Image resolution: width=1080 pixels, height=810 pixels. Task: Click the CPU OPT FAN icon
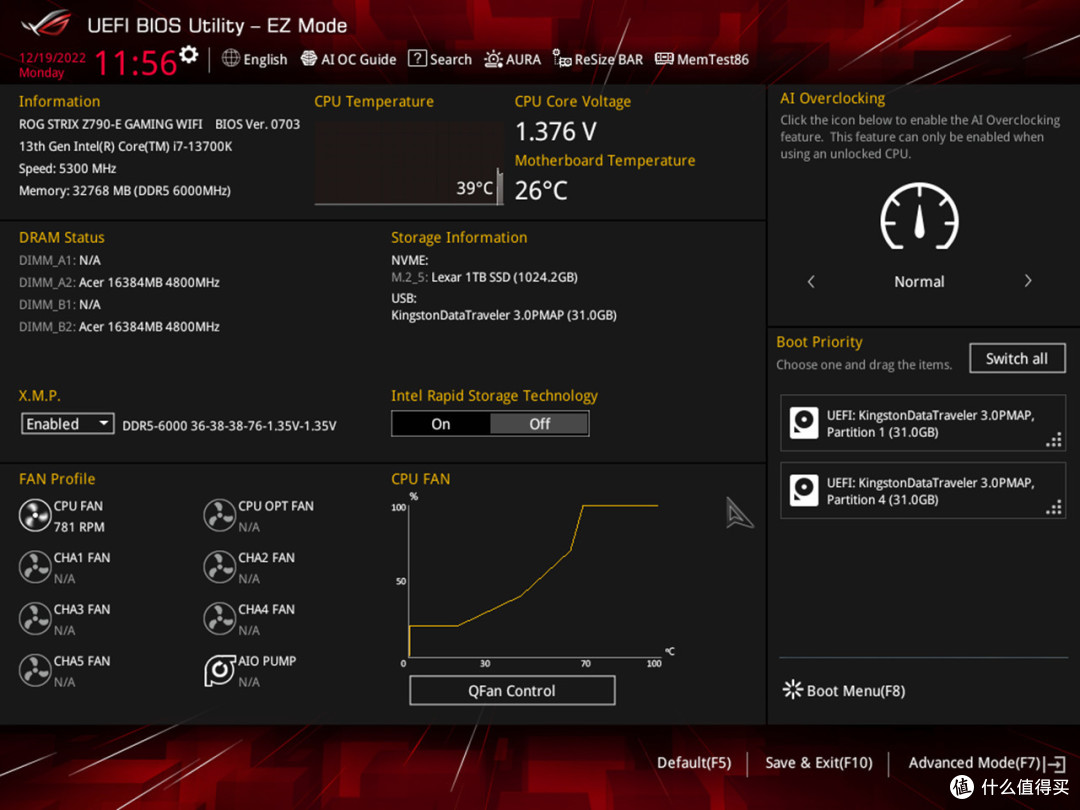pyautogui.click(x=220, y=515)
